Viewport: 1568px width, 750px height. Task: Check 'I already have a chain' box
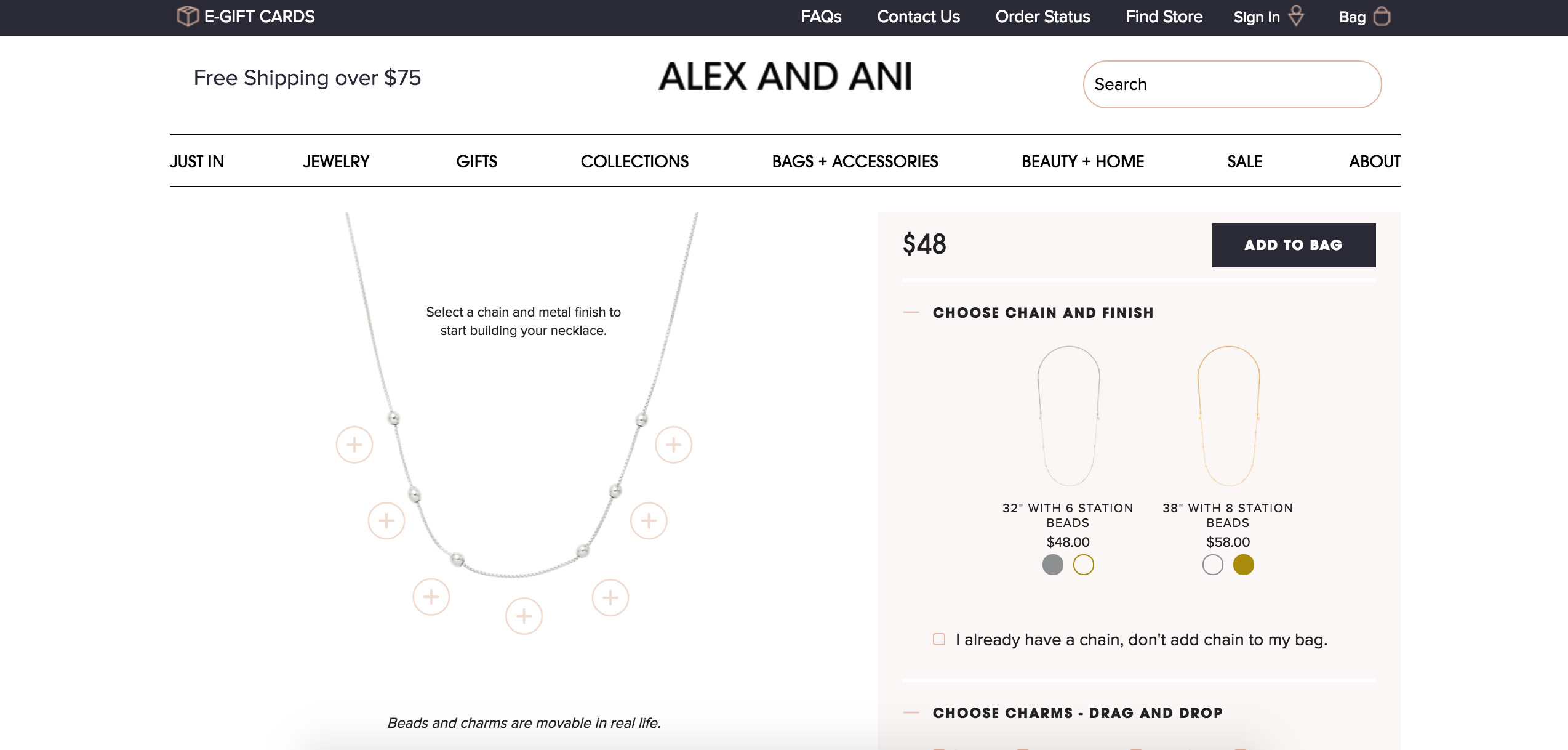[939, 639]
